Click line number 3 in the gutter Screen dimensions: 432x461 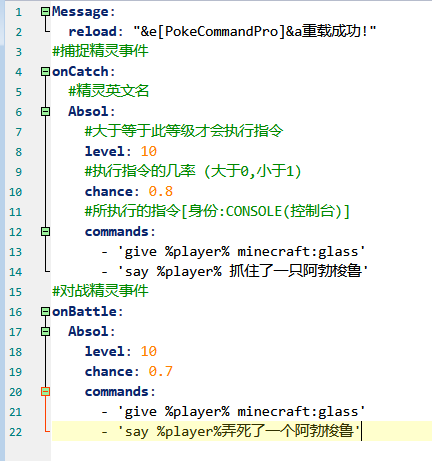click(x=18, y=52)
